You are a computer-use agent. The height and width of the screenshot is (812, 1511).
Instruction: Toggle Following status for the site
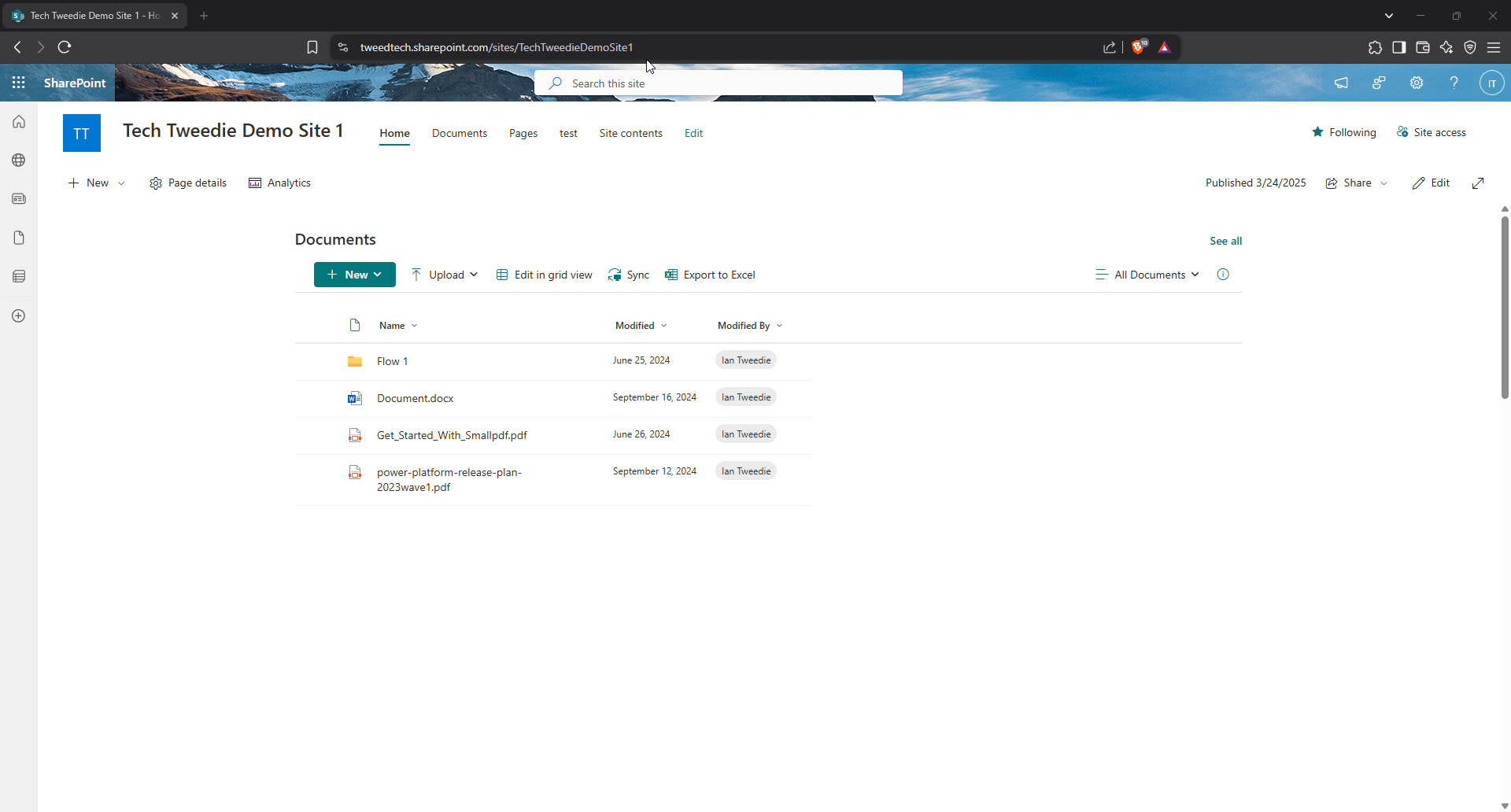pos(1344,132)
